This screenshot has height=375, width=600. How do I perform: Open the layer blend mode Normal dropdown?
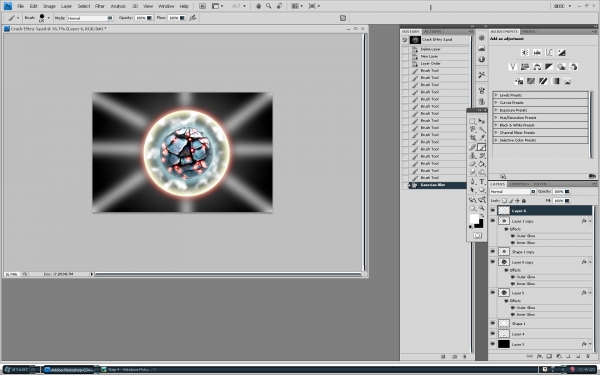[512, 191]
